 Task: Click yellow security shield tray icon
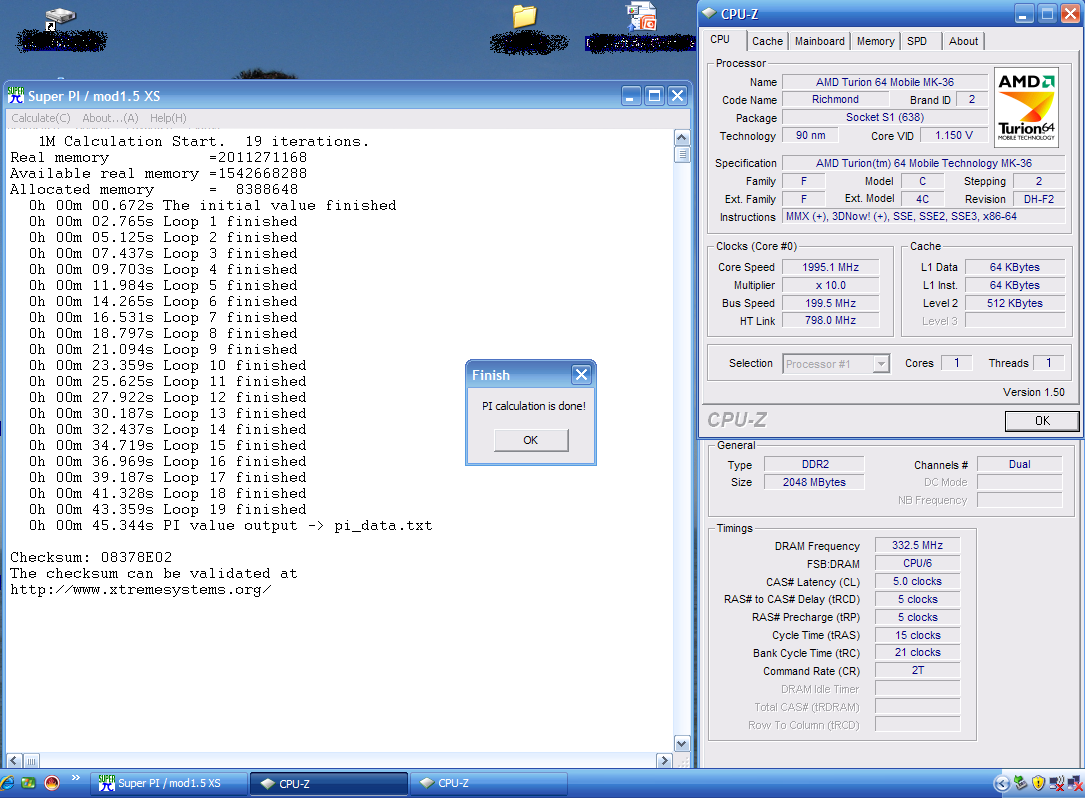tap(1038, 783)
